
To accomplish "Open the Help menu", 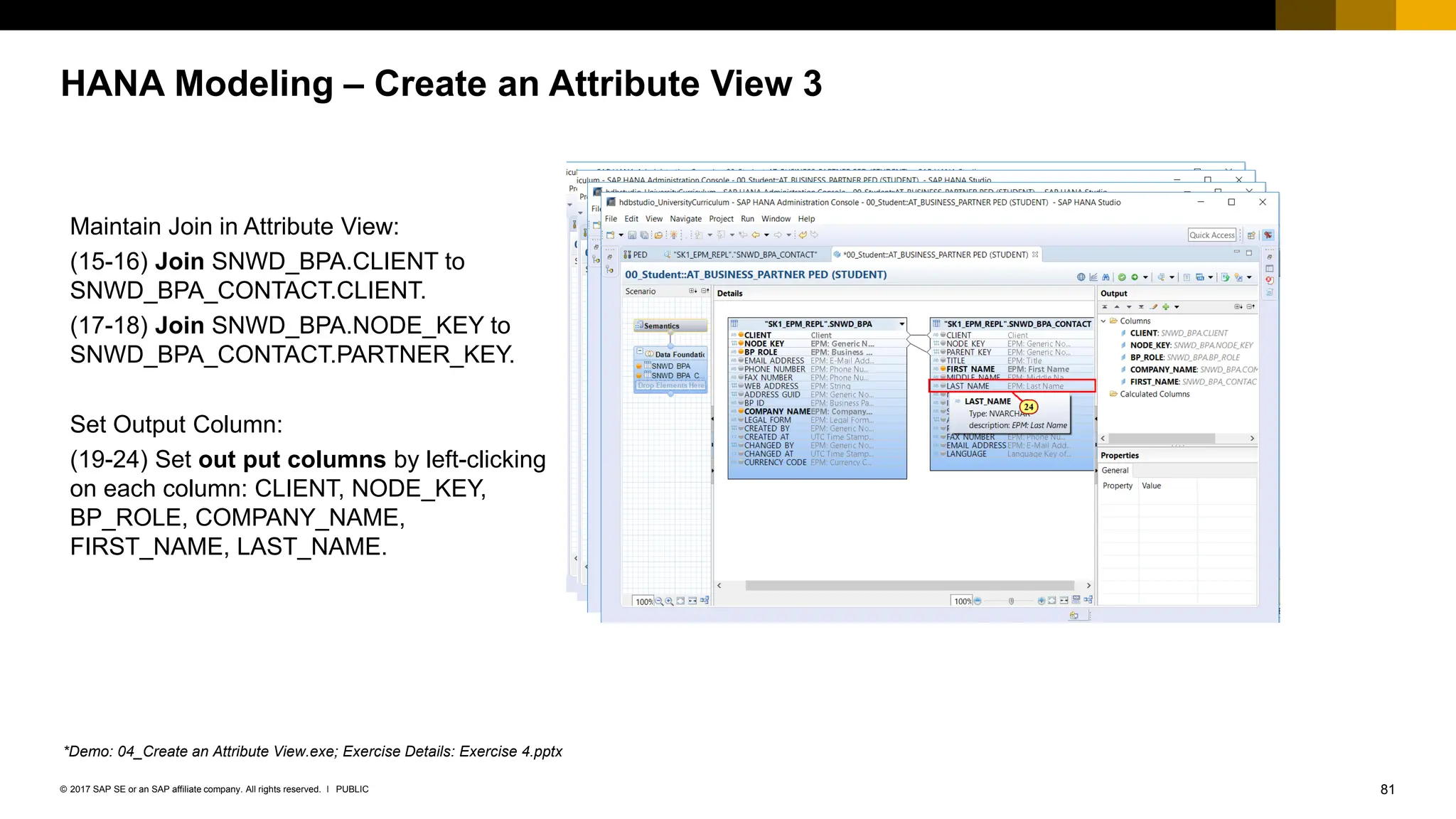I will (806, 219).
